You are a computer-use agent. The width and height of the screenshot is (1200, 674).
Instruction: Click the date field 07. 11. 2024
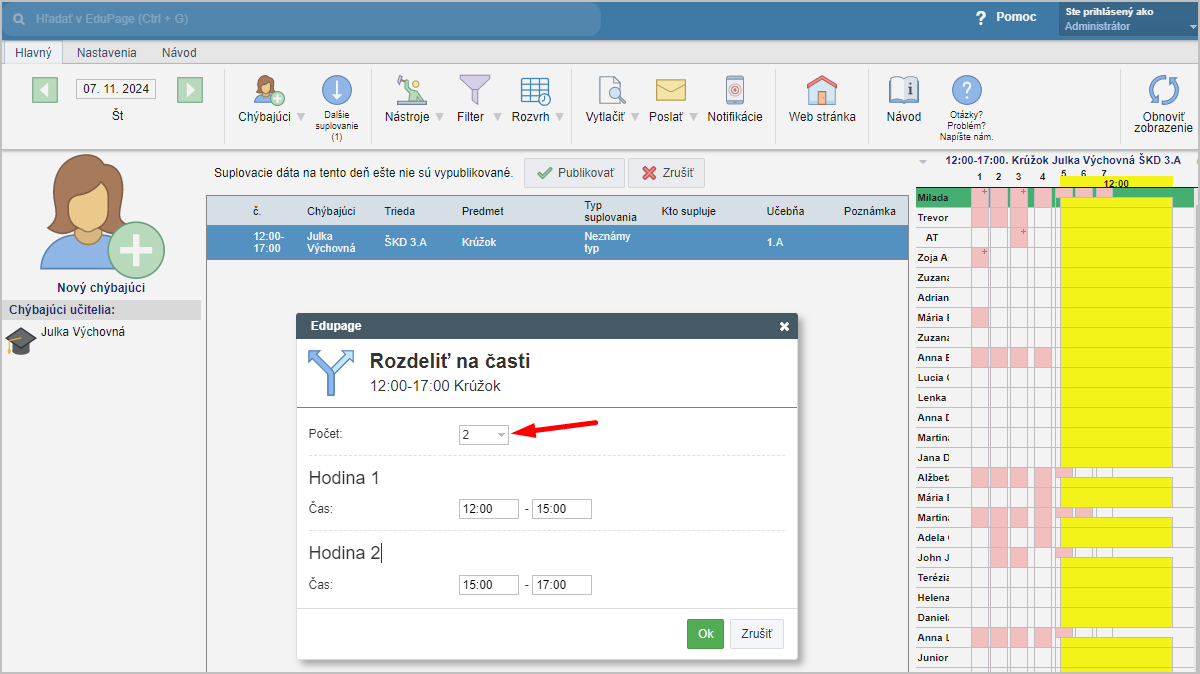tap(117, 89)
